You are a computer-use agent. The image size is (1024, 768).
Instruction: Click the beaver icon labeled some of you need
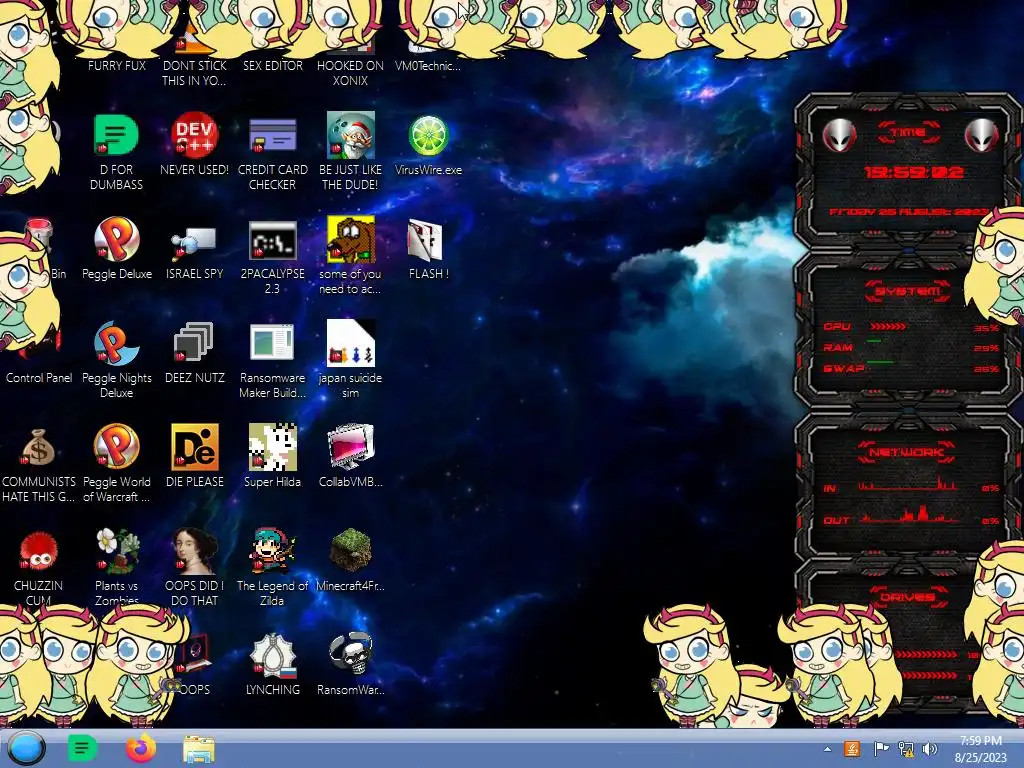tap(351, 239)
